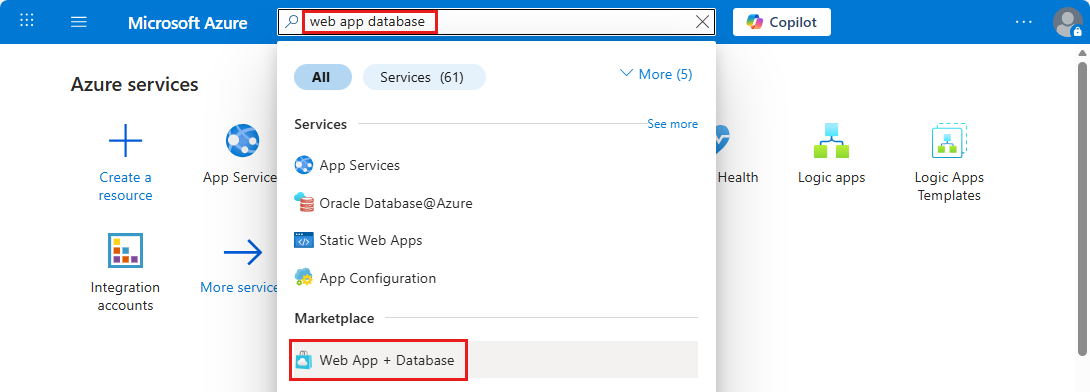Click See more under Services
The width and height of the screenshot is (1090, 392).
[672, 124]
